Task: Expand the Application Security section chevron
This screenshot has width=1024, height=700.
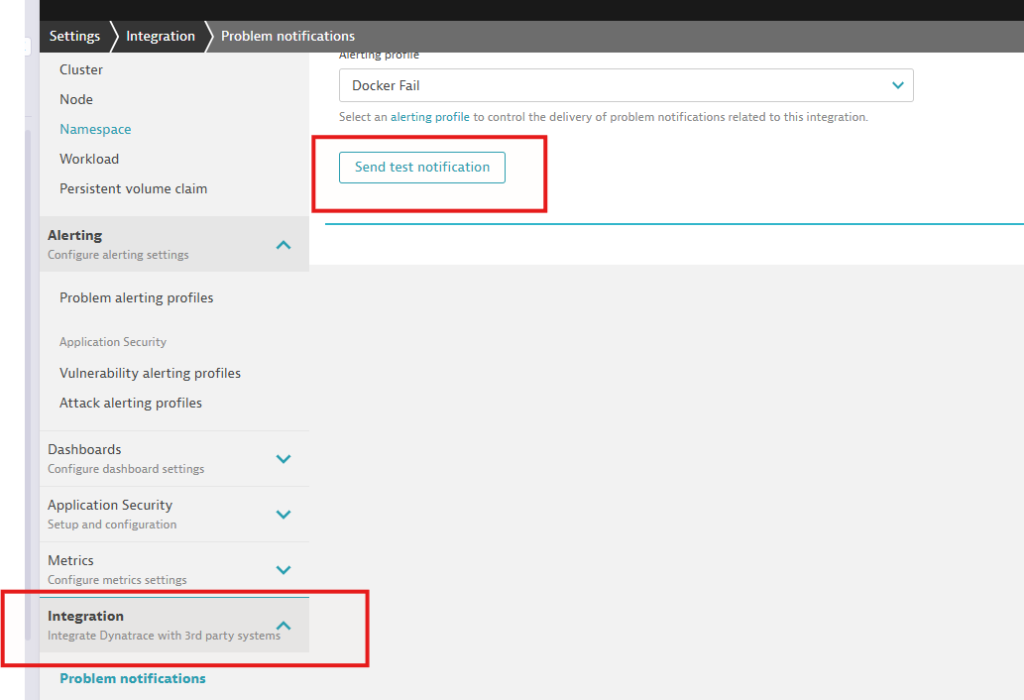Action: (283, 514)
